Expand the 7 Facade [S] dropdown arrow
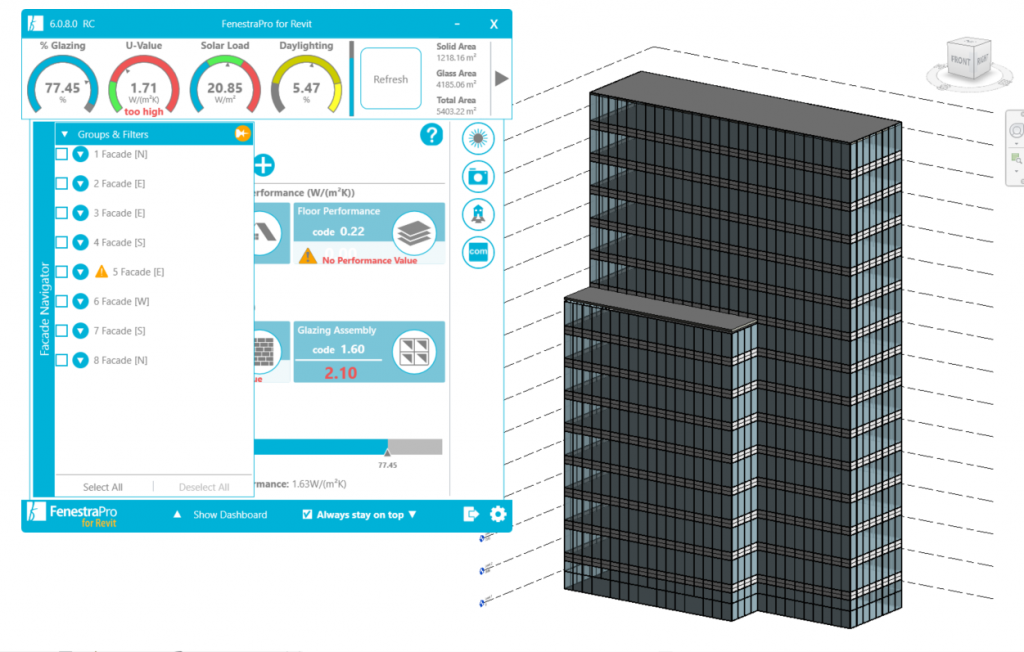This screenshot has height=652, width=1024. (x=80, y=331)
